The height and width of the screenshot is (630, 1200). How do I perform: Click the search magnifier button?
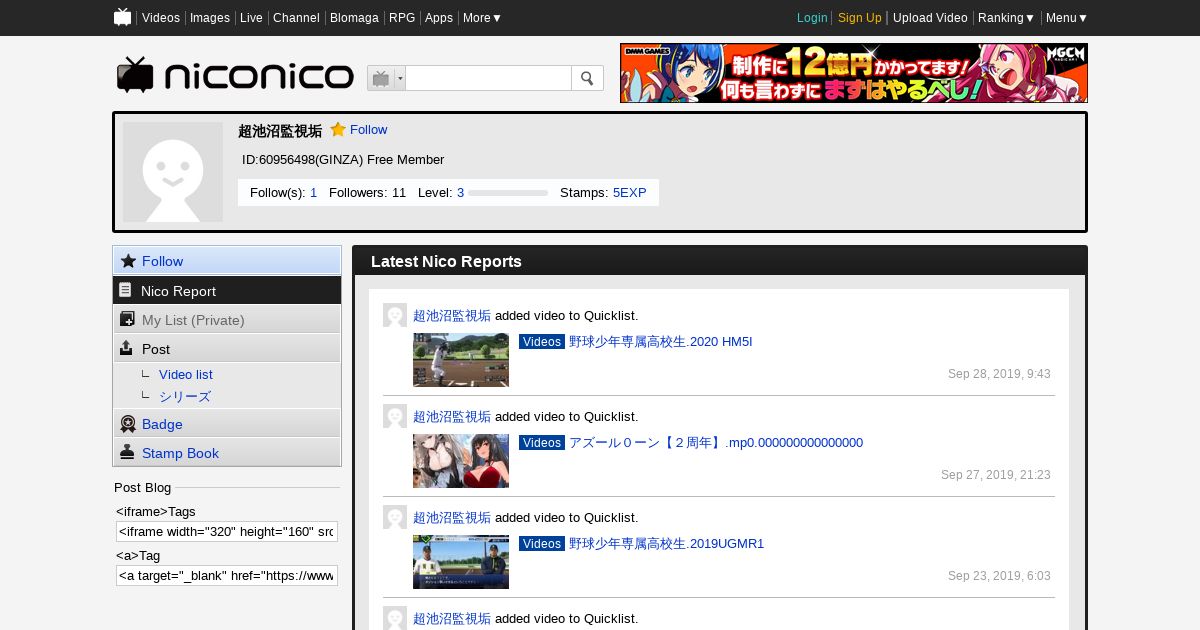587,78
